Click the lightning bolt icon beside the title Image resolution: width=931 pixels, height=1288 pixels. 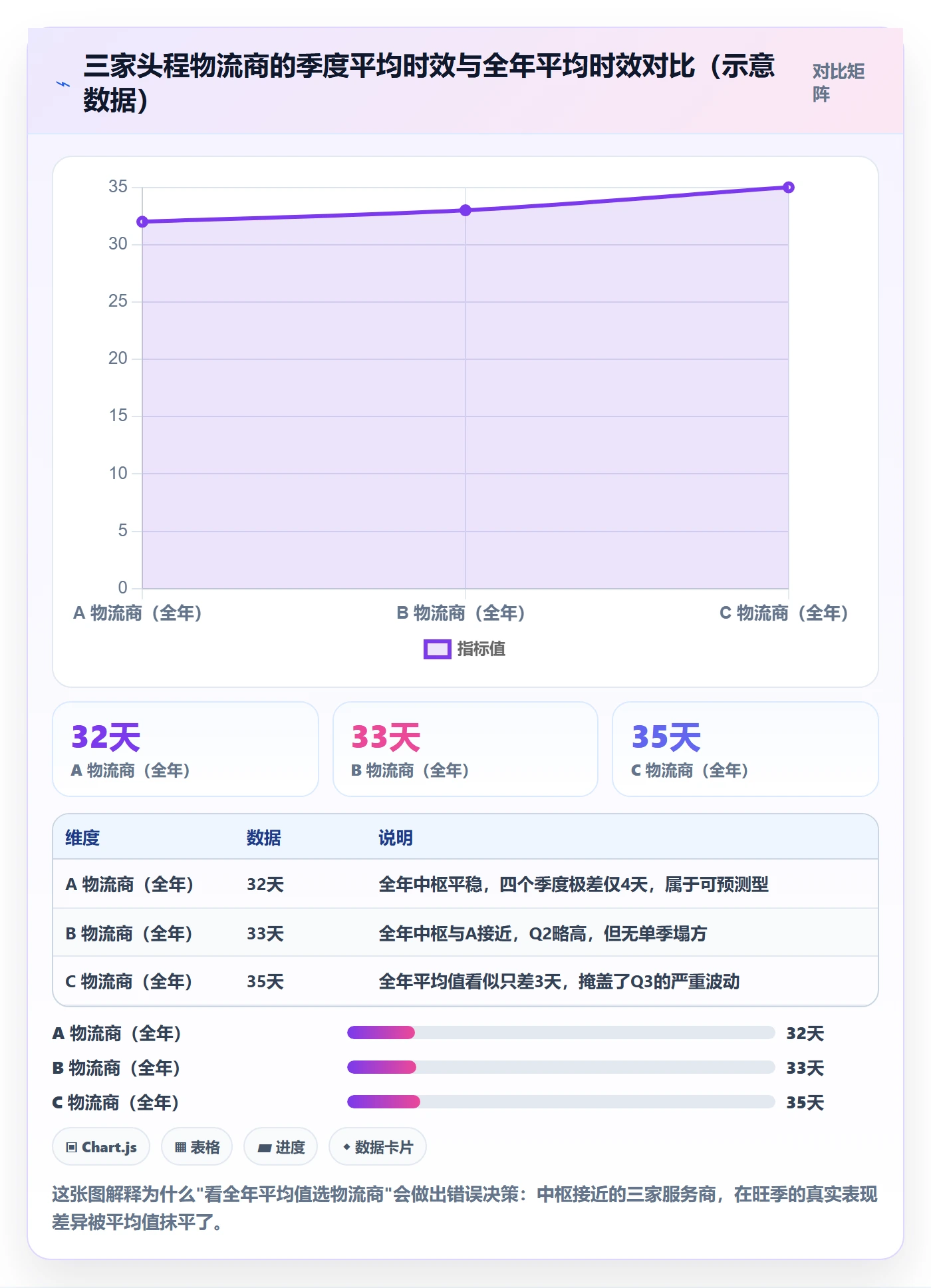[63, 84]
